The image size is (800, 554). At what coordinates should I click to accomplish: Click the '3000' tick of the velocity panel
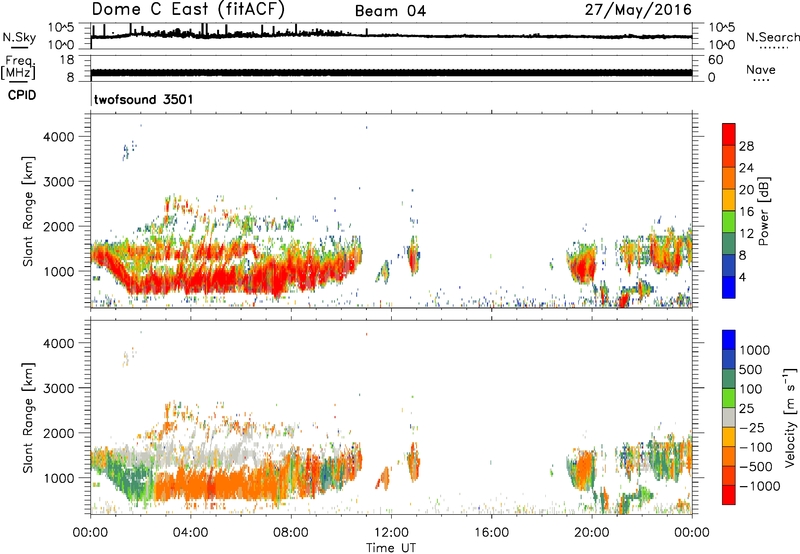(59, 388)
